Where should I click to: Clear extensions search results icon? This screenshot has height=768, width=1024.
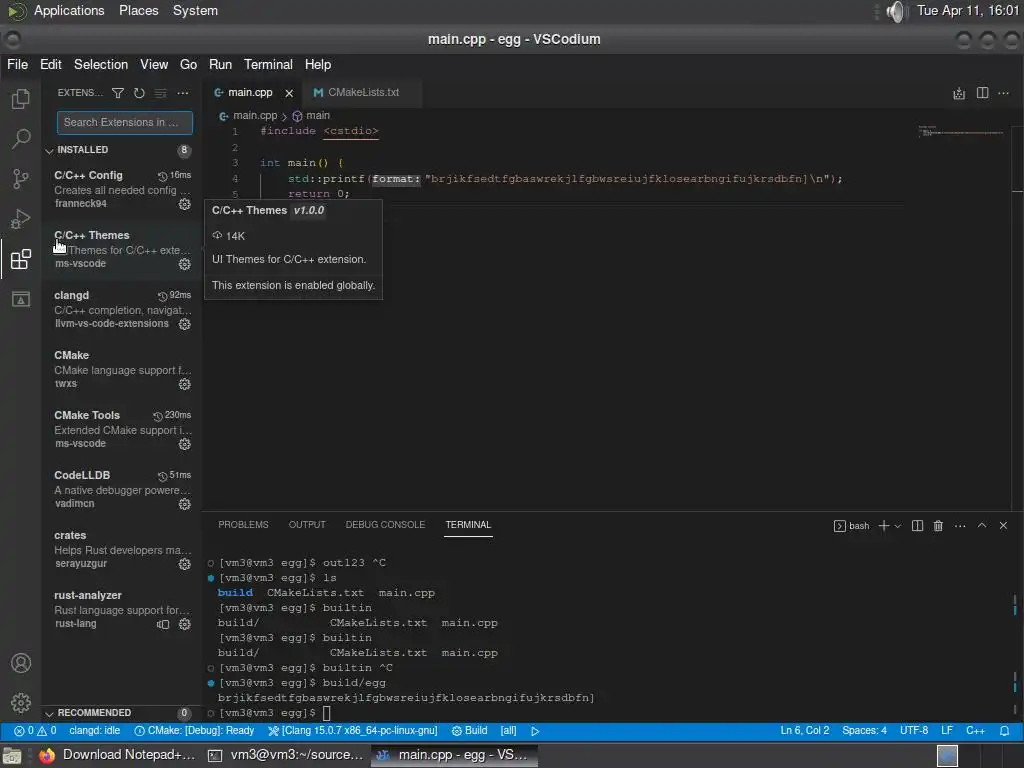[161, 93]
